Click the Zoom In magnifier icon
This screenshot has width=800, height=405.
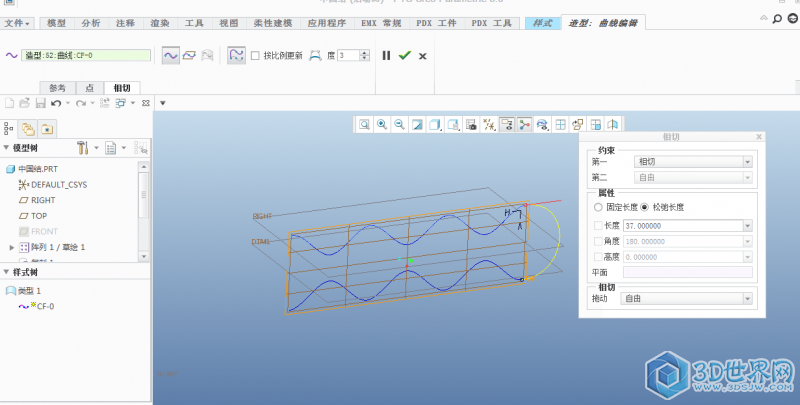[x=382, y=124]
